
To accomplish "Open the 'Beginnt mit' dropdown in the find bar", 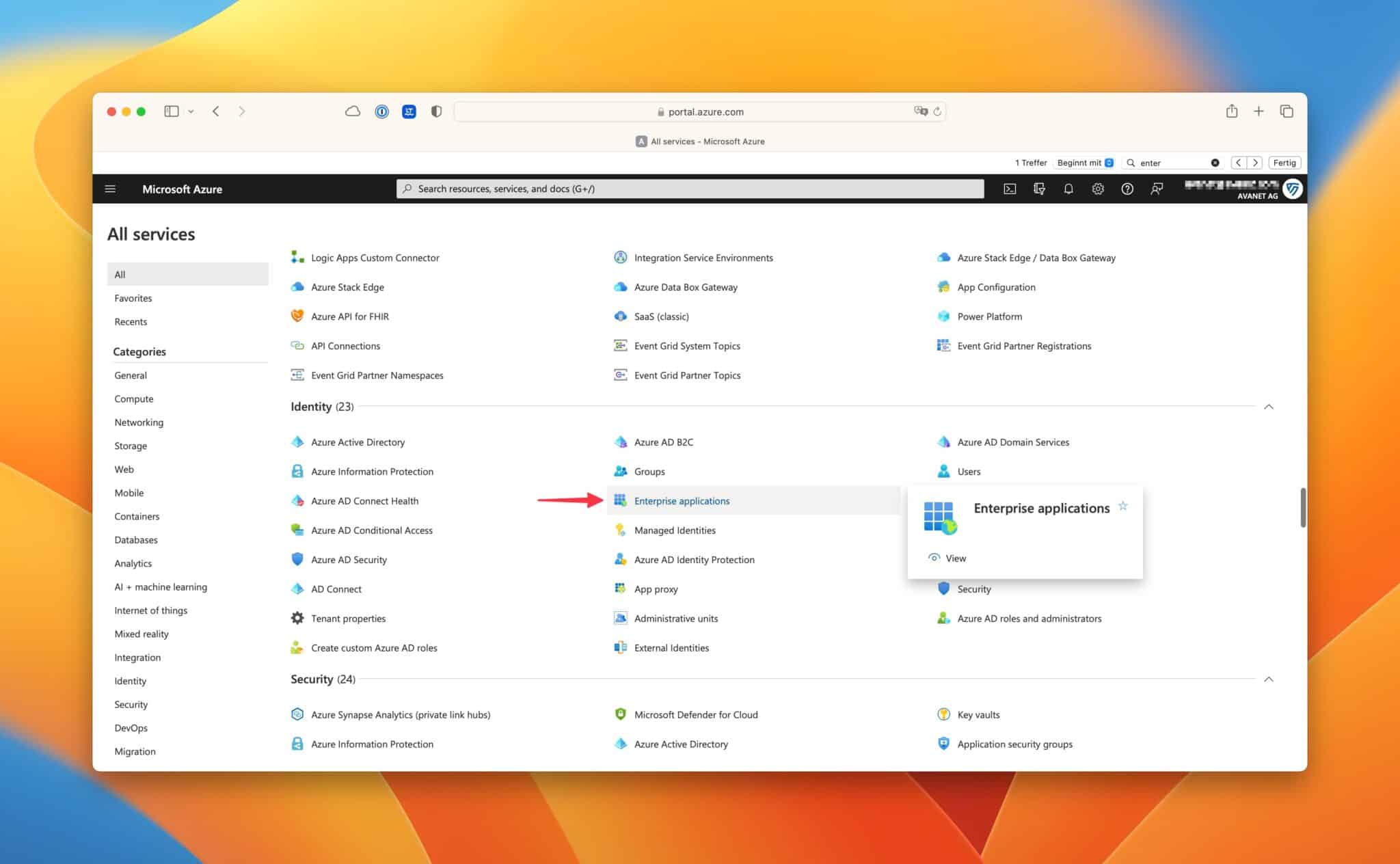I will click(1084, 163).
